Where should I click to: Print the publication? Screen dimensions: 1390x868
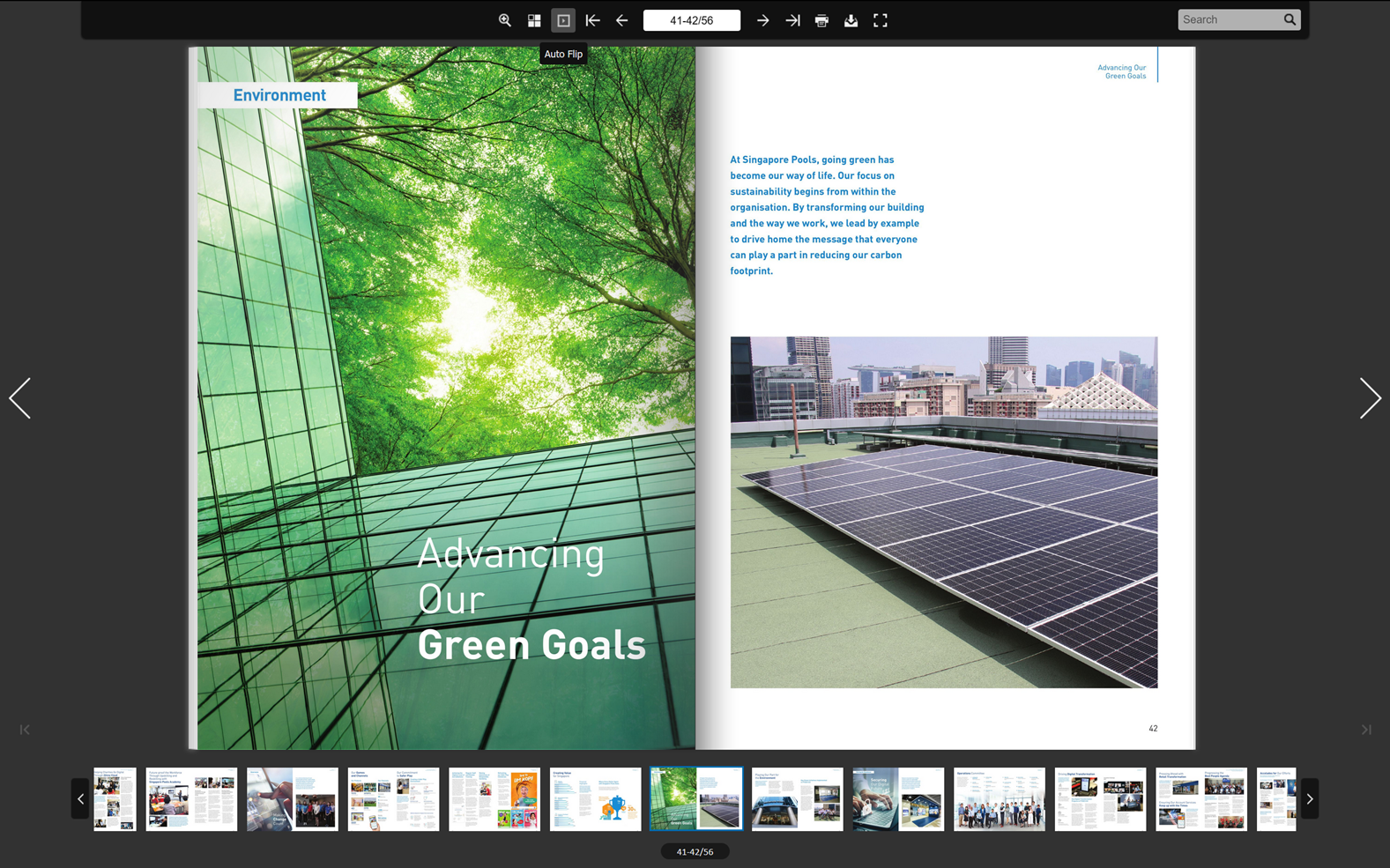pyautogui.click(x=821, y=20)
